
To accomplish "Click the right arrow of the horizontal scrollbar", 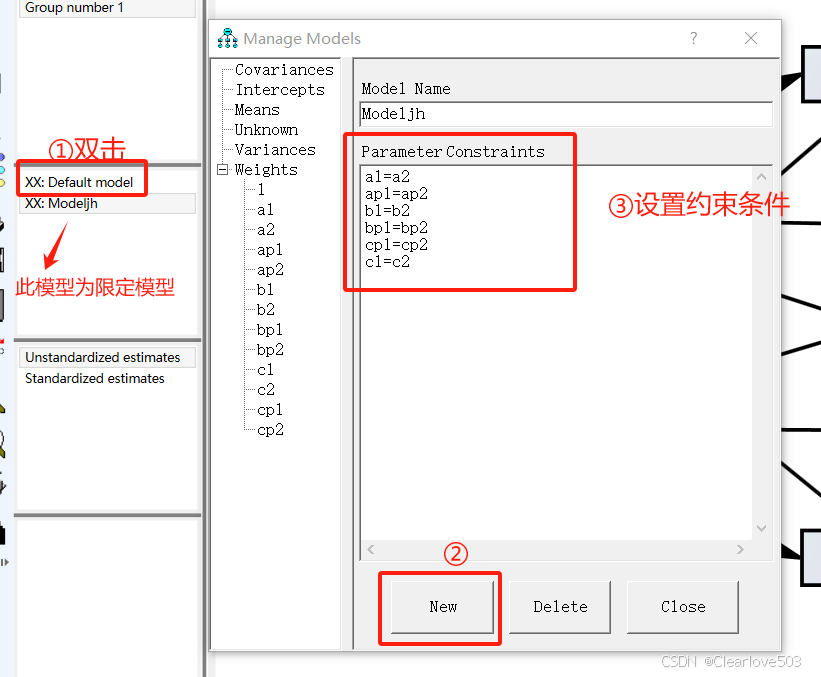I will tap(740, 549).
